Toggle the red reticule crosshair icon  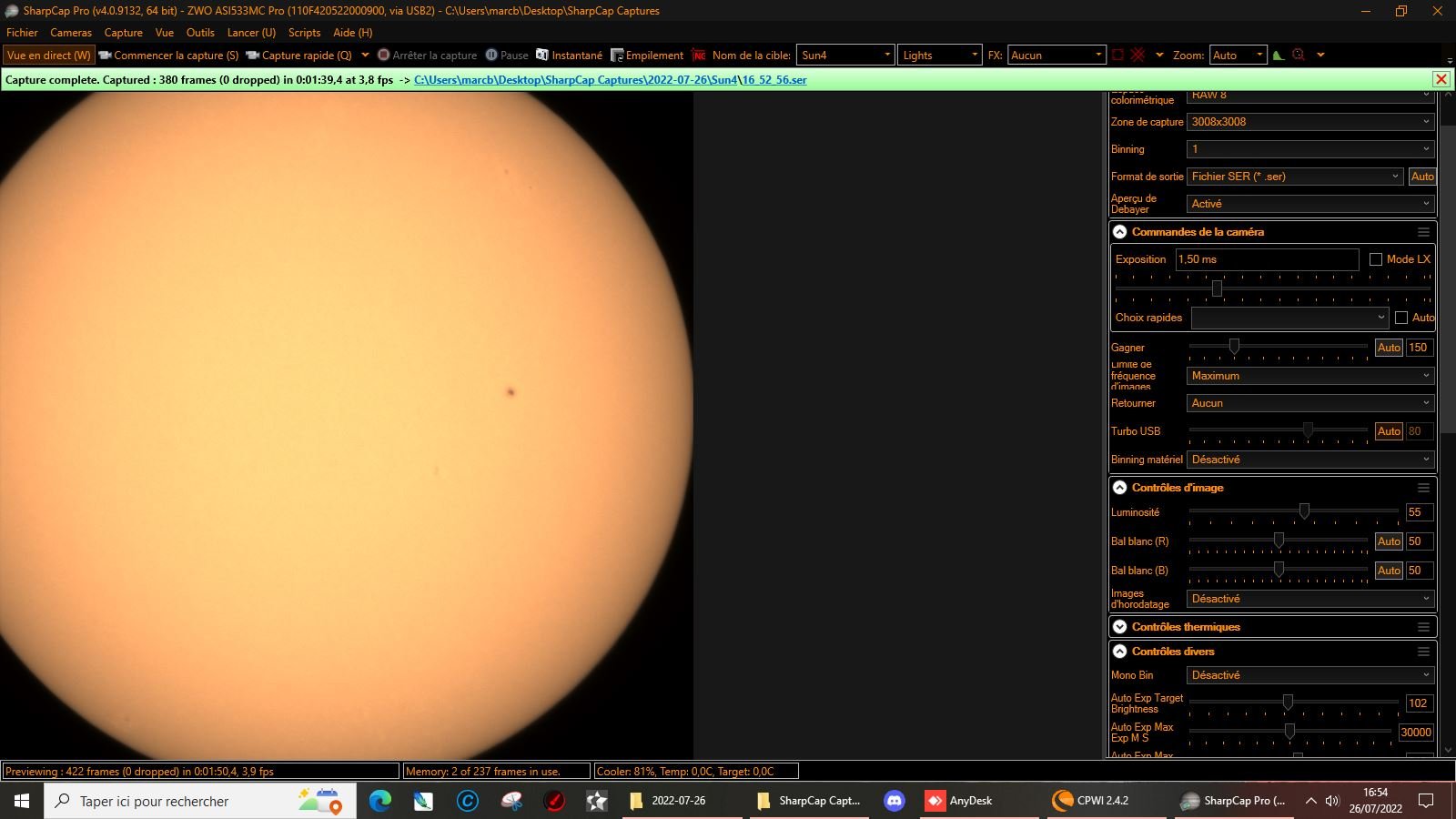pyautogui.click(x=1137, y=55)
